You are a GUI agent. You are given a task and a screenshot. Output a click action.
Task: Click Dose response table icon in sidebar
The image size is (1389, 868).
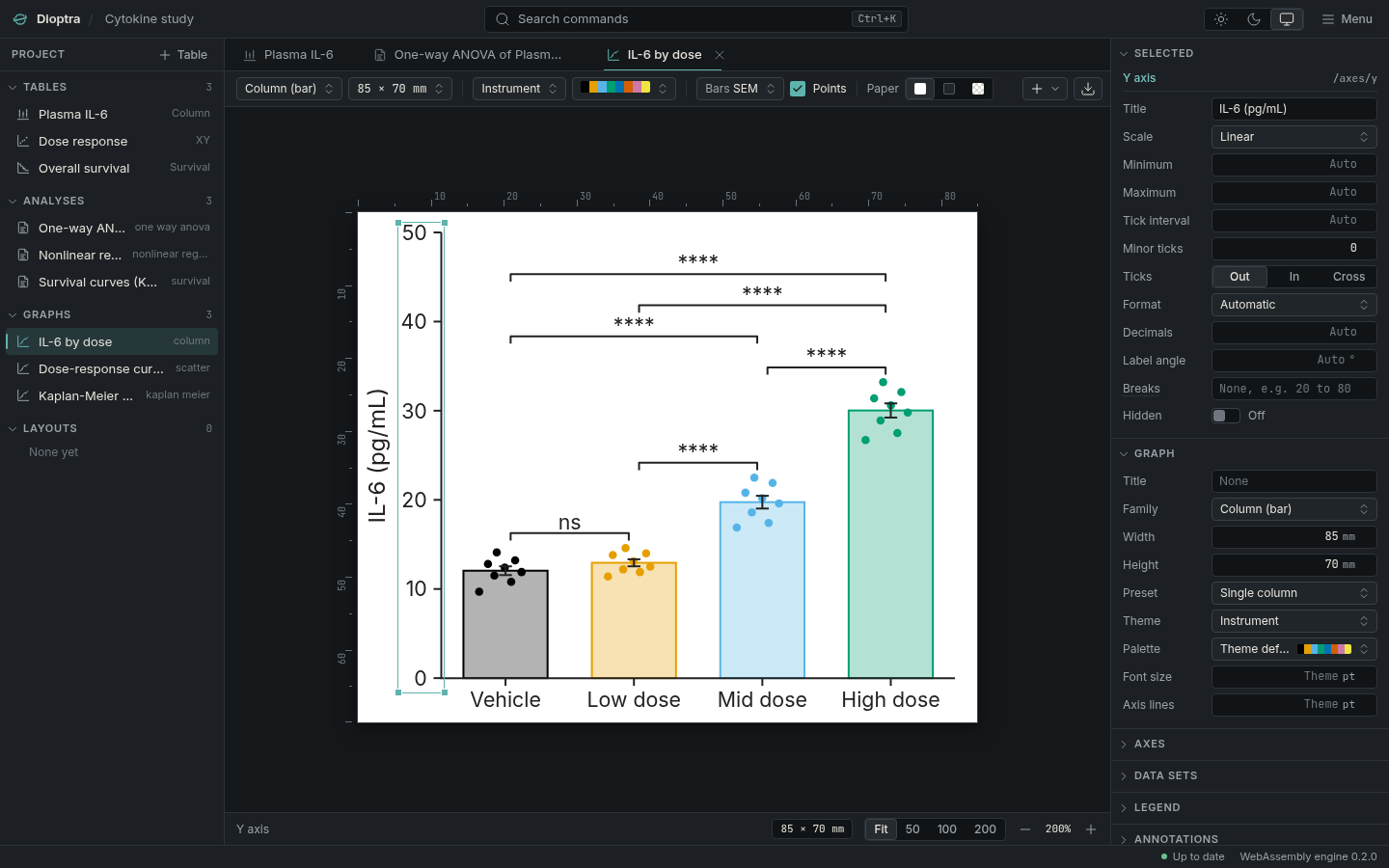coord(23,141)
